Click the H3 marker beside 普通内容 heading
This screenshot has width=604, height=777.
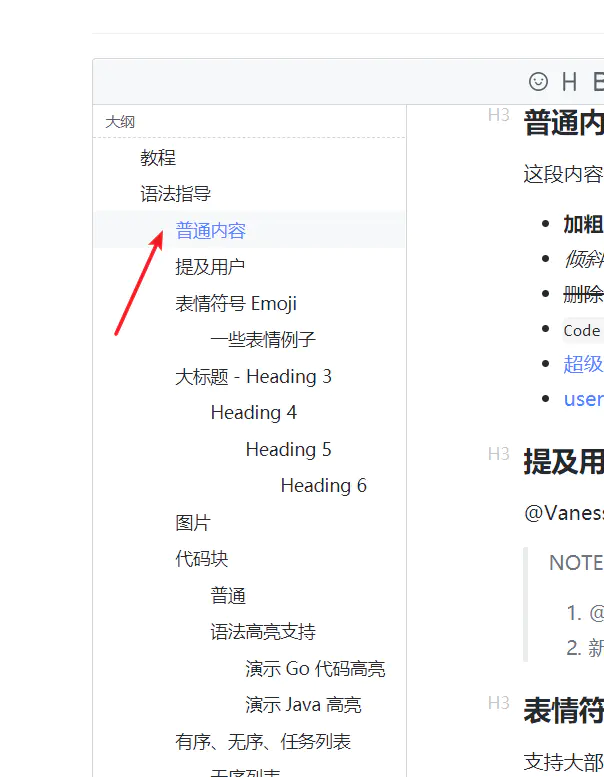(498, 115)
